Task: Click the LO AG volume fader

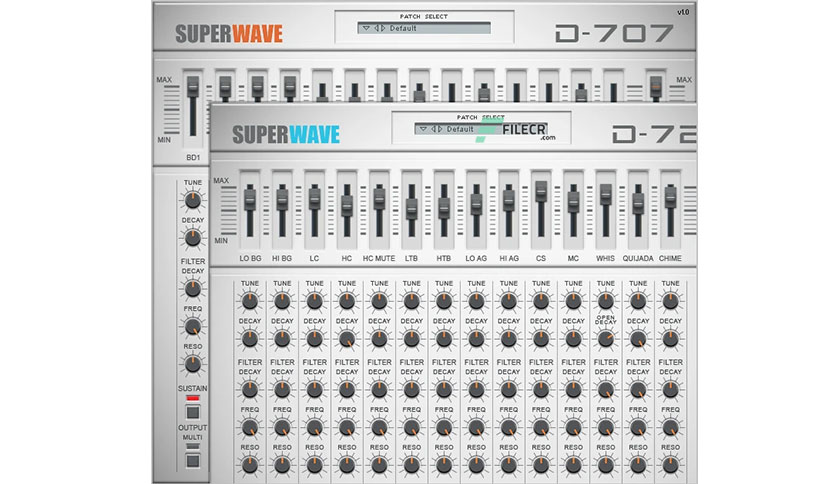Action: (x=476, y=204)
